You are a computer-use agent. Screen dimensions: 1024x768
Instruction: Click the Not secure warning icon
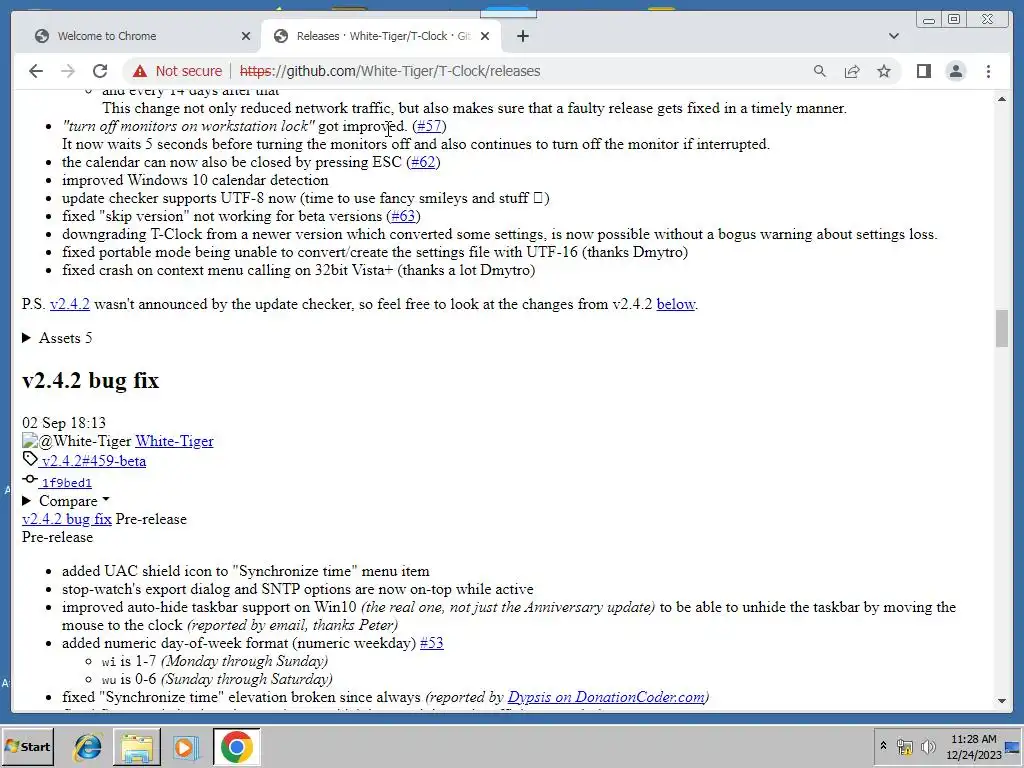click(x=140, y=71)
